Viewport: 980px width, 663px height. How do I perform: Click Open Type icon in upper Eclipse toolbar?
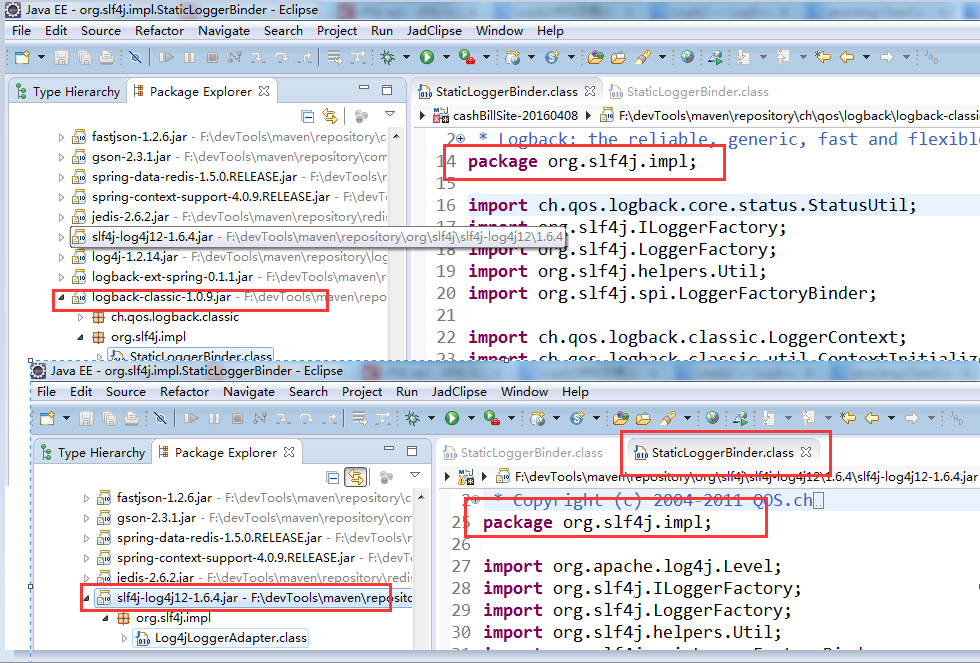click(x=596, y=57)
